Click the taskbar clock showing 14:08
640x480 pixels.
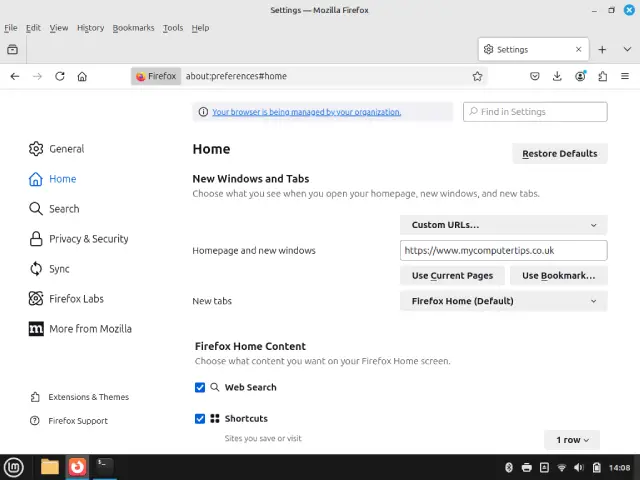620,468
